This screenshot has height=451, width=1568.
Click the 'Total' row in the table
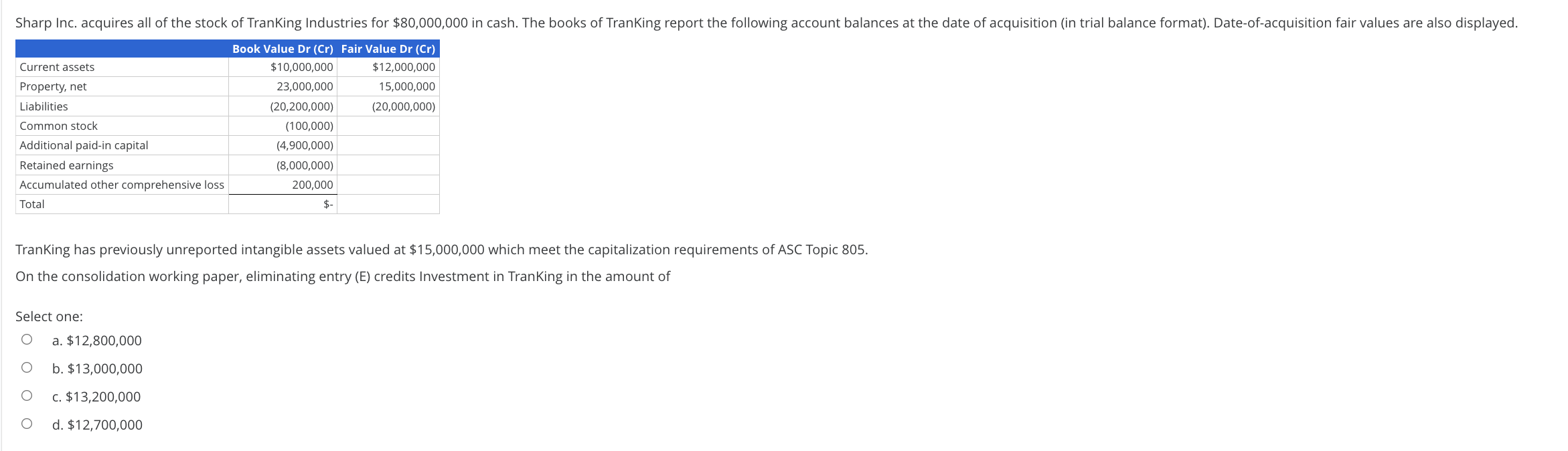point(32,203)
